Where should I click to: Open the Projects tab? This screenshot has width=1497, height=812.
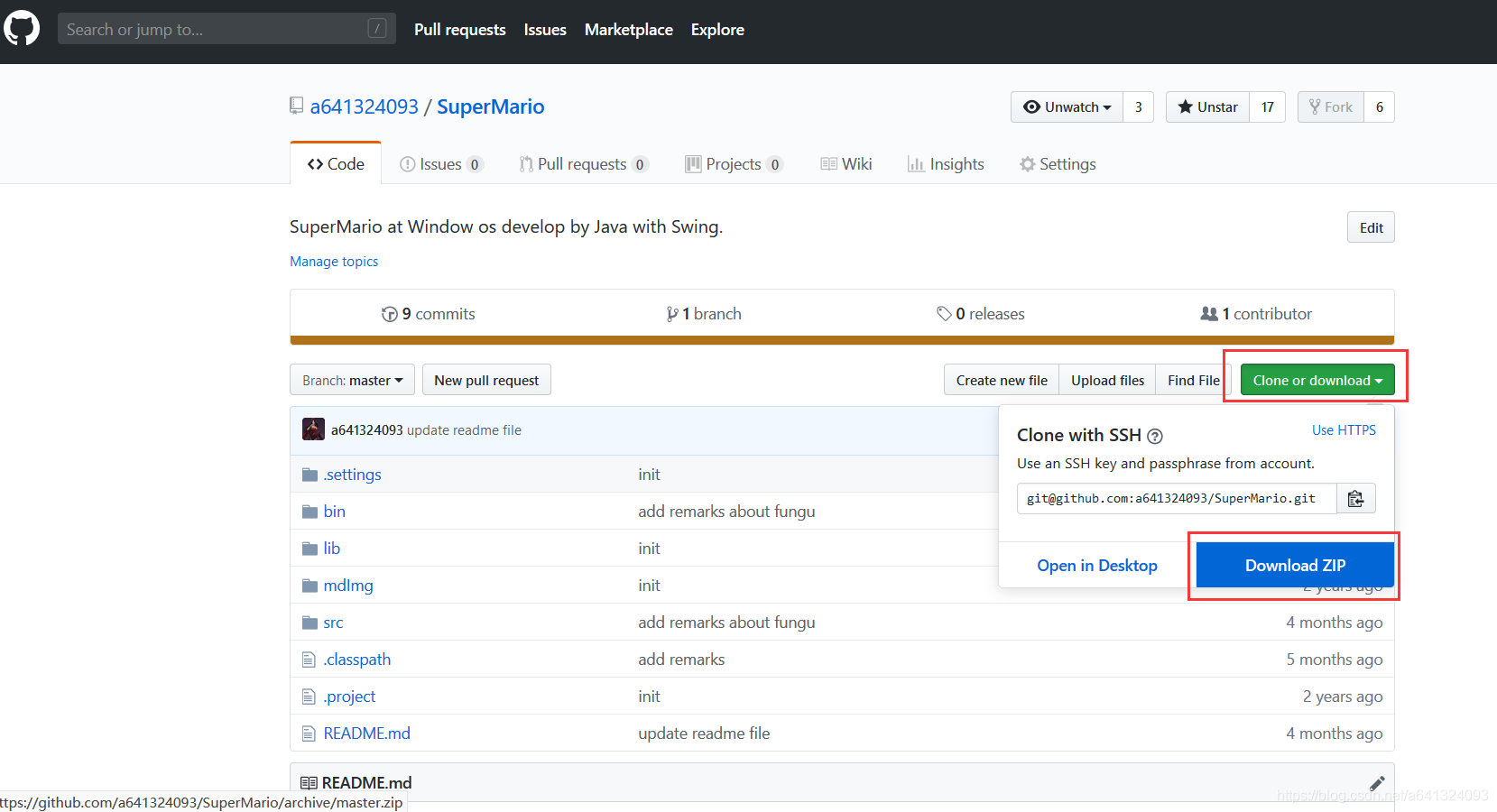734,164
